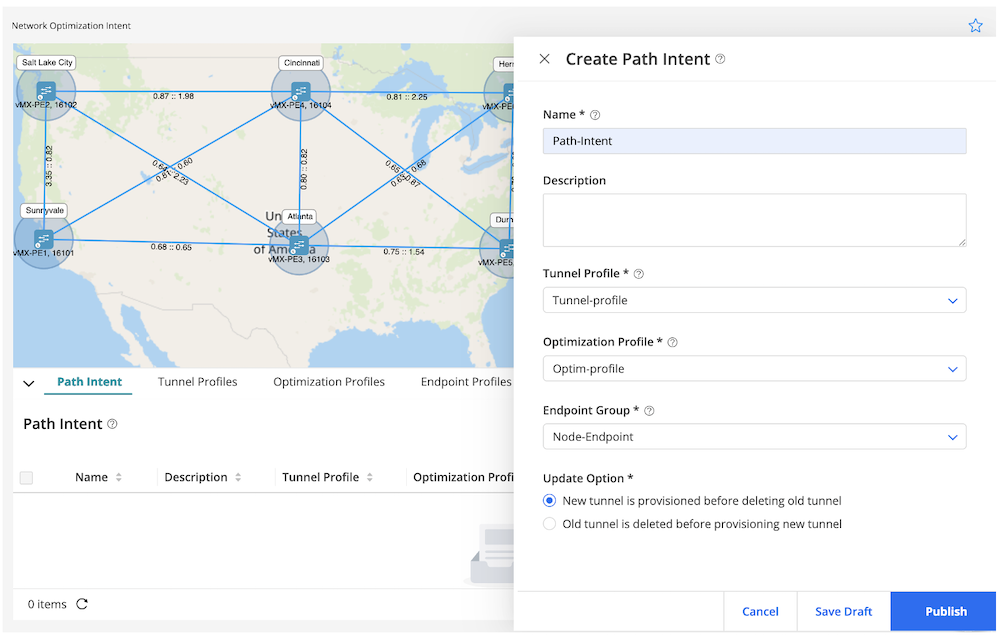Switch to the Optimization Profiles tab
Viewport: 1000px width, 635px height.
[x=328, y=381]
